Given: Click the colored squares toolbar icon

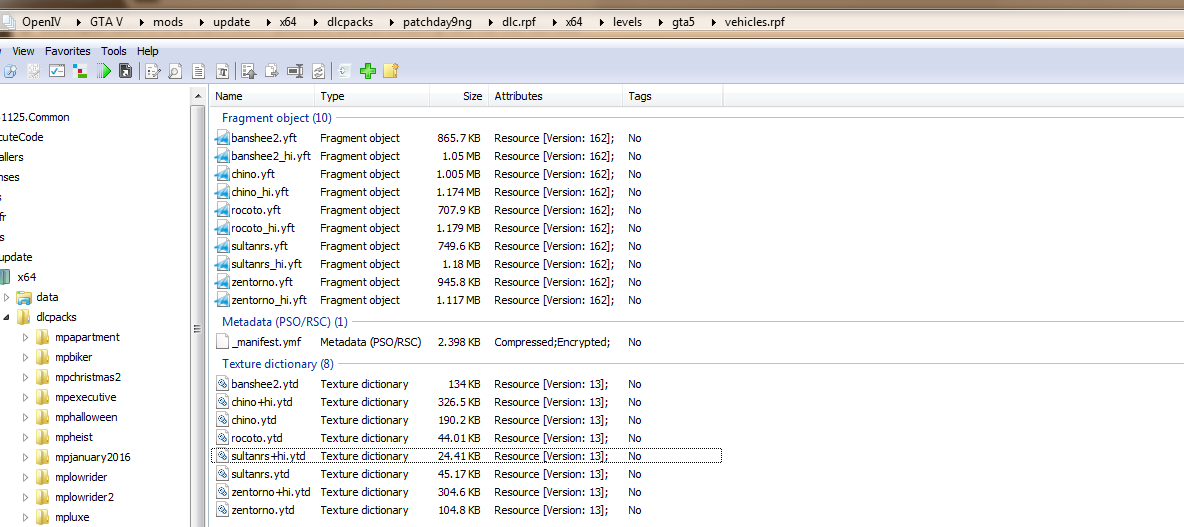Looking at the screenshot, I should 80,71.
